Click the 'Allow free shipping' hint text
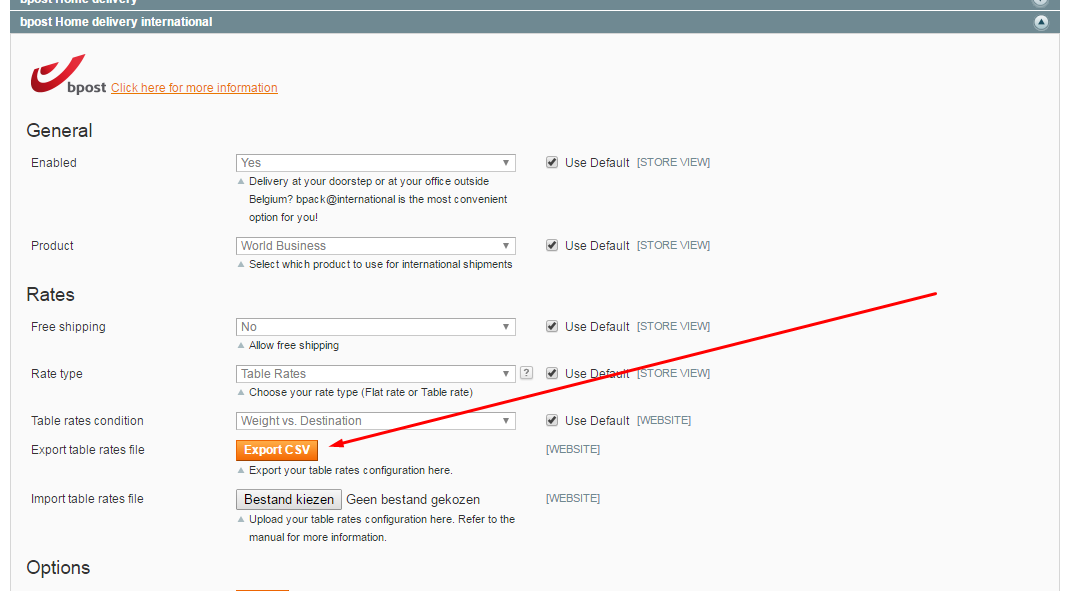This screenshot has height=591, width=1074. tap(294, 345)
